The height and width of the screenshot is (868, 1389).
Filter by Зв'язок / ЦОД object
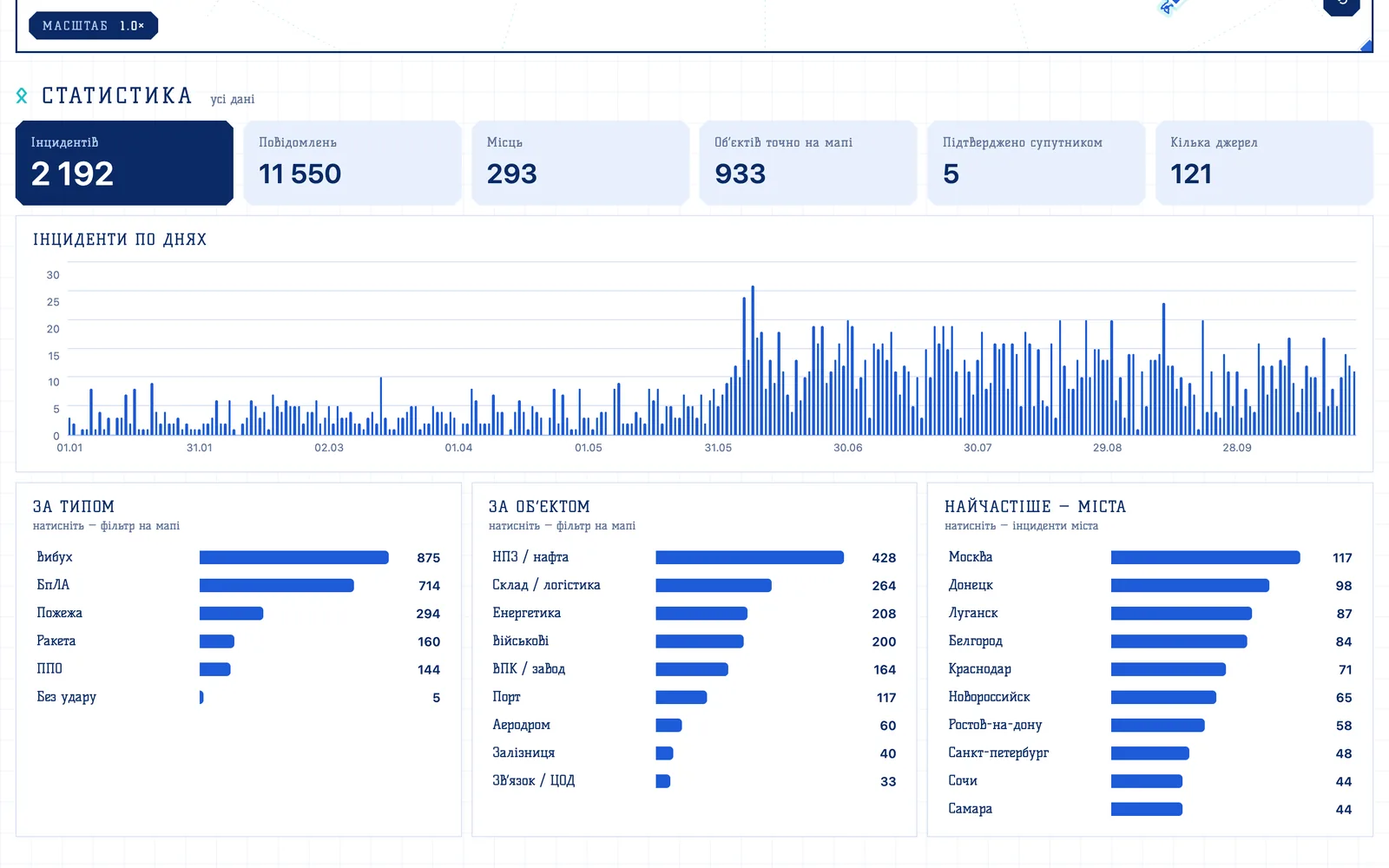pyautogui.click(x=694, y=781)
